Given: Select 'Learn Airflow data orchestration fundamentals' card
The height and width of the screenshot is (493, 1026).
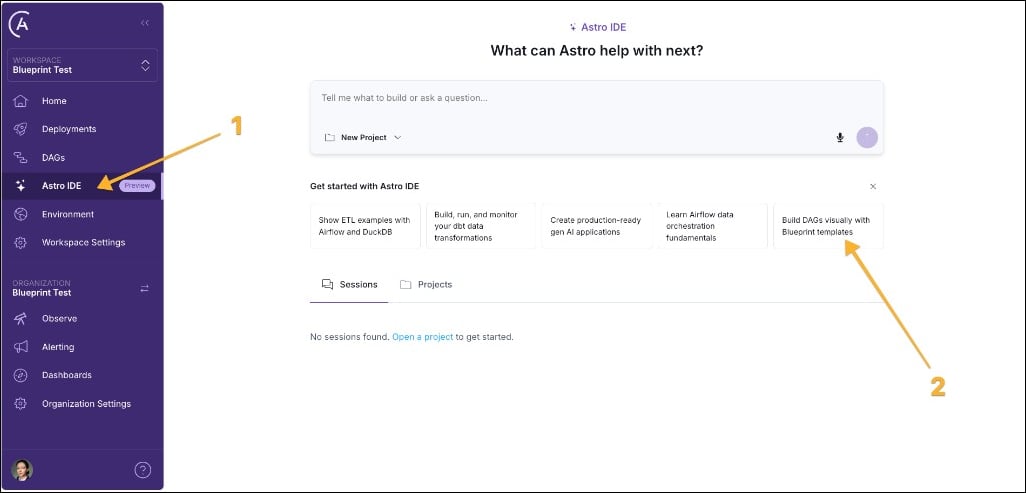Looking at the screenshot, I should pyautogui.click(x=713, y=226).
